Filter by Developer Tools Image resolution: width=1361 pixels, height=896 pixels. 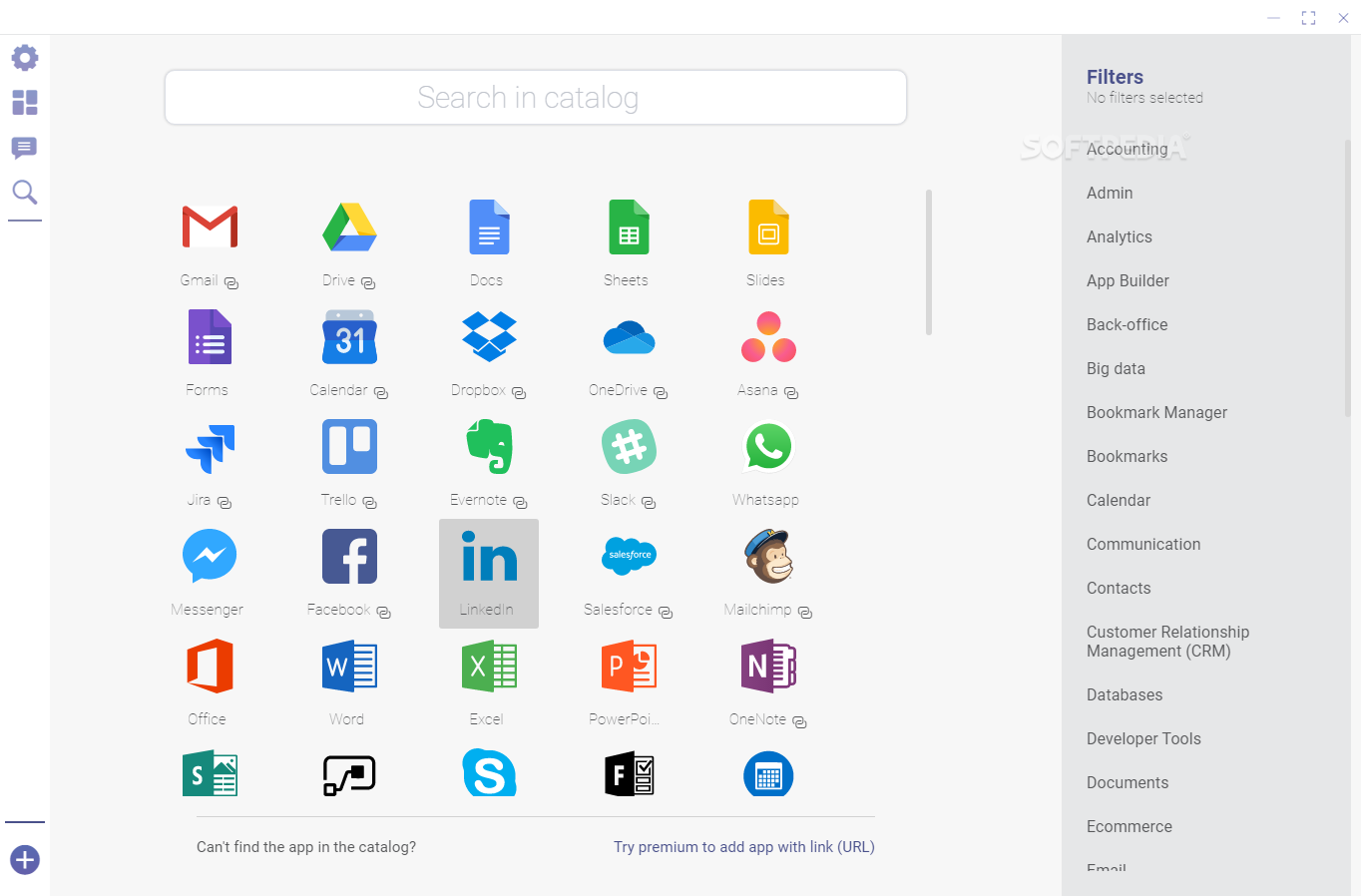1143,738
